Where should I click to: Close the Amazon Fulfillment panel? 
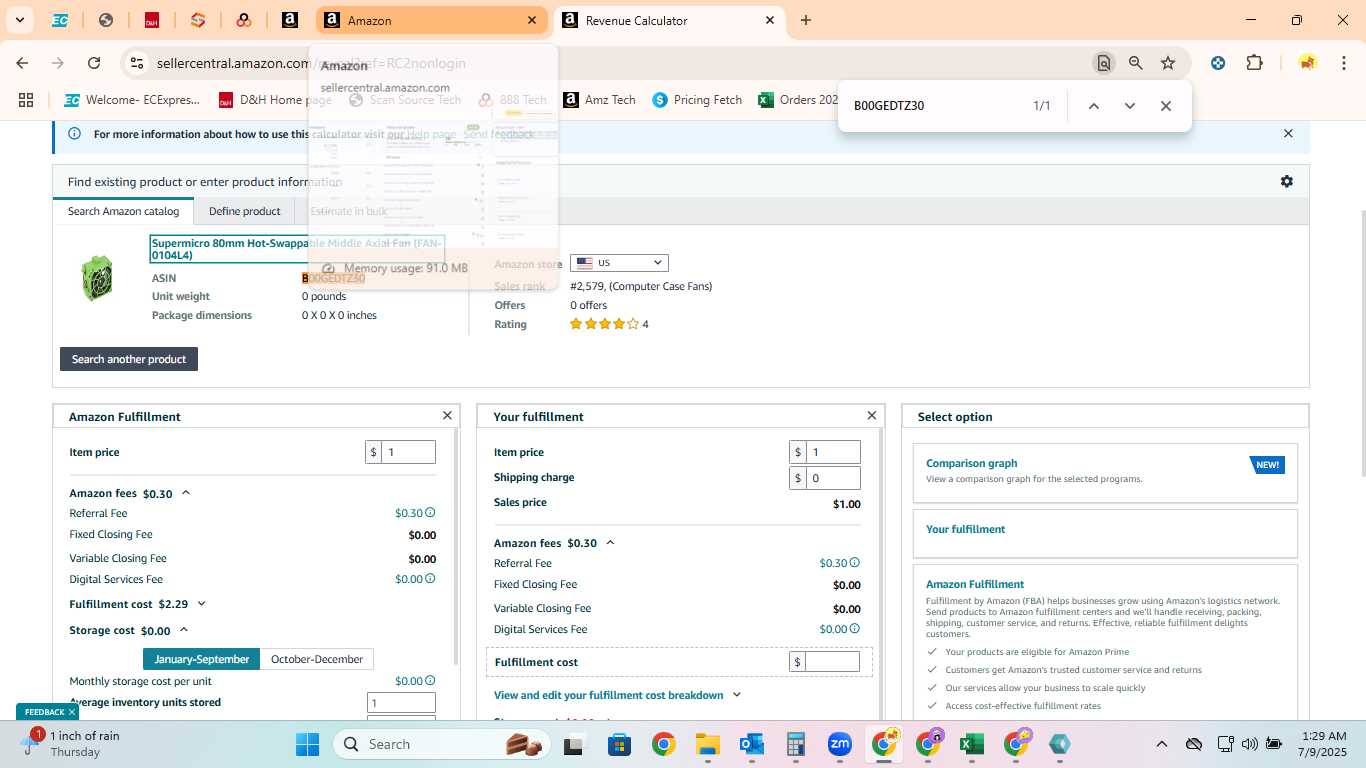click(x=447, y=415)
